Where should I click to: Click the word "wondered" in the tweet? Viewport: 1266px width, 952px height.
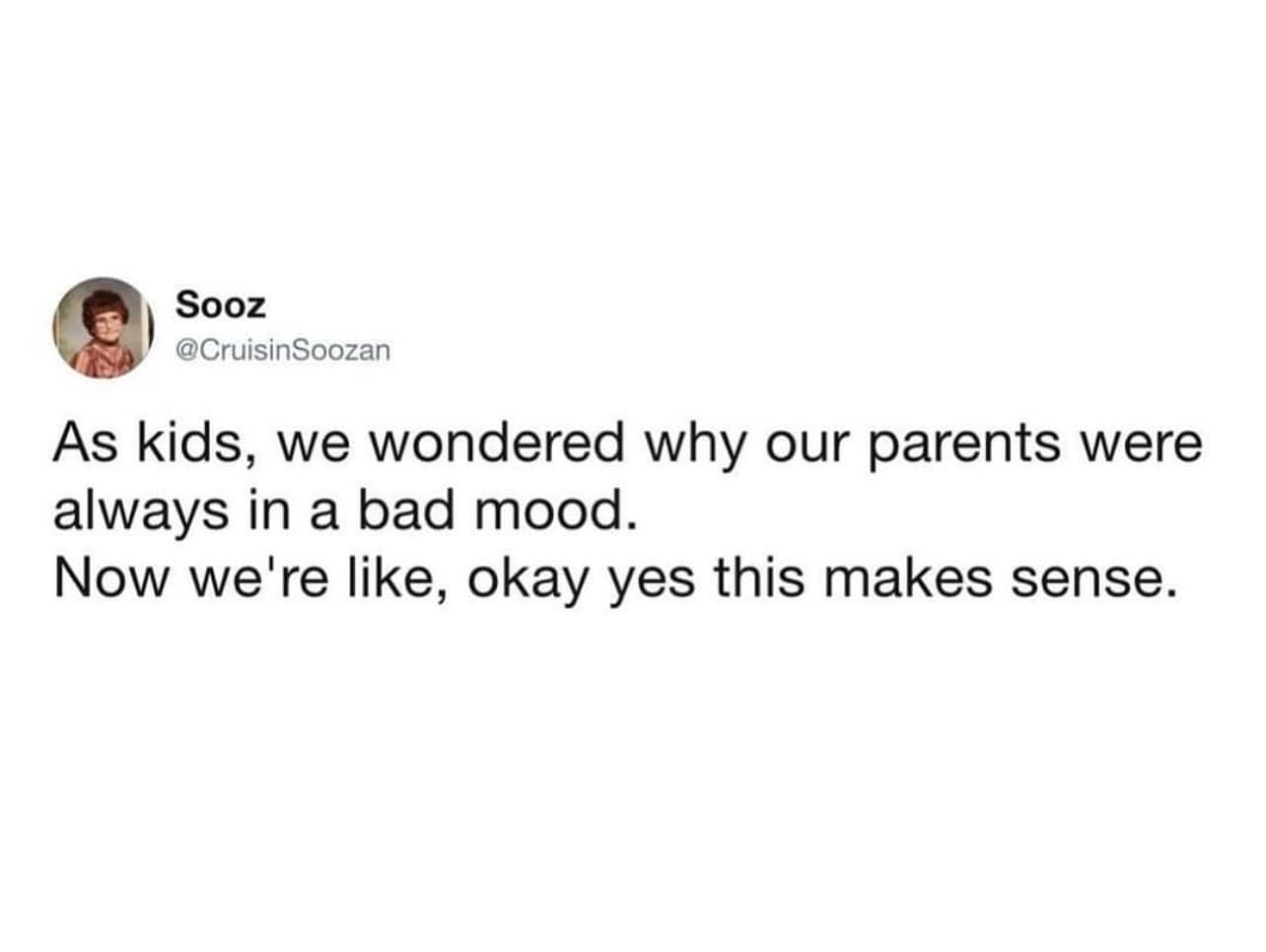click(x=498, y=443)
